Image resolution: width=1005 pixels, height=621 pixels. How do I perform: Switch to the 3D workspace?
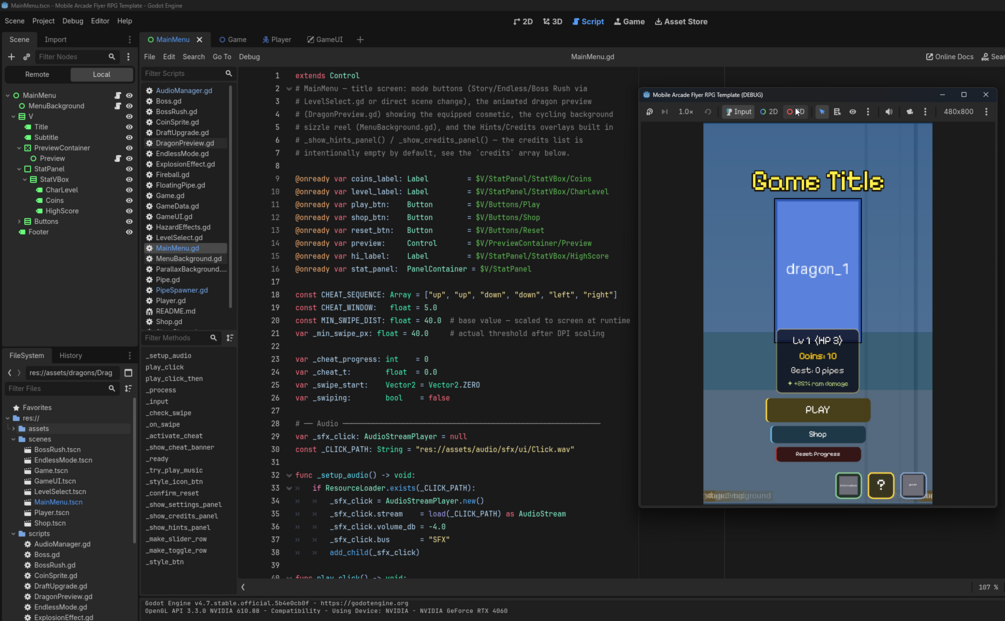coord(552,22)
